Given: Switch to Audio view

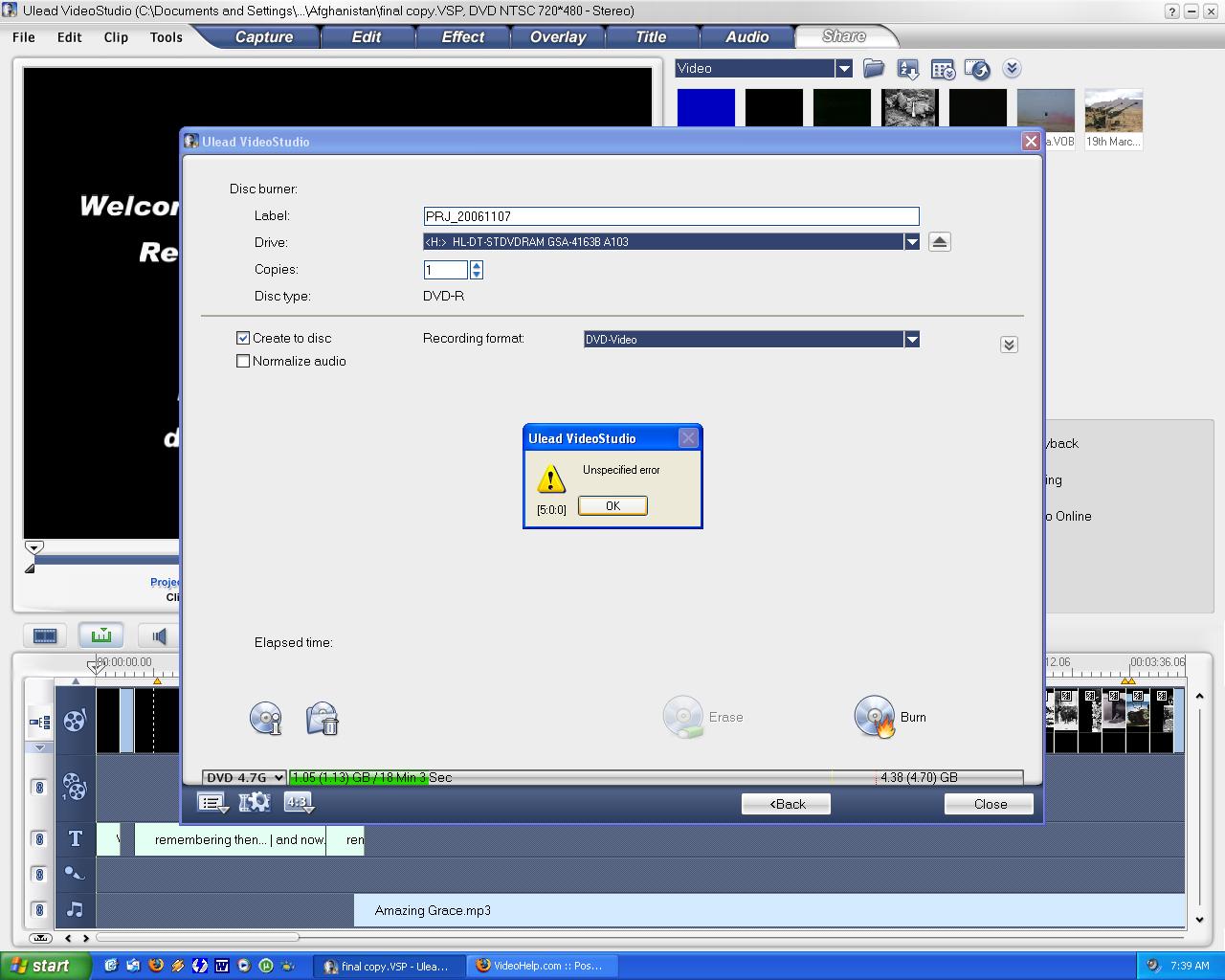Looking at the screenshot, I should click(159, 635).
